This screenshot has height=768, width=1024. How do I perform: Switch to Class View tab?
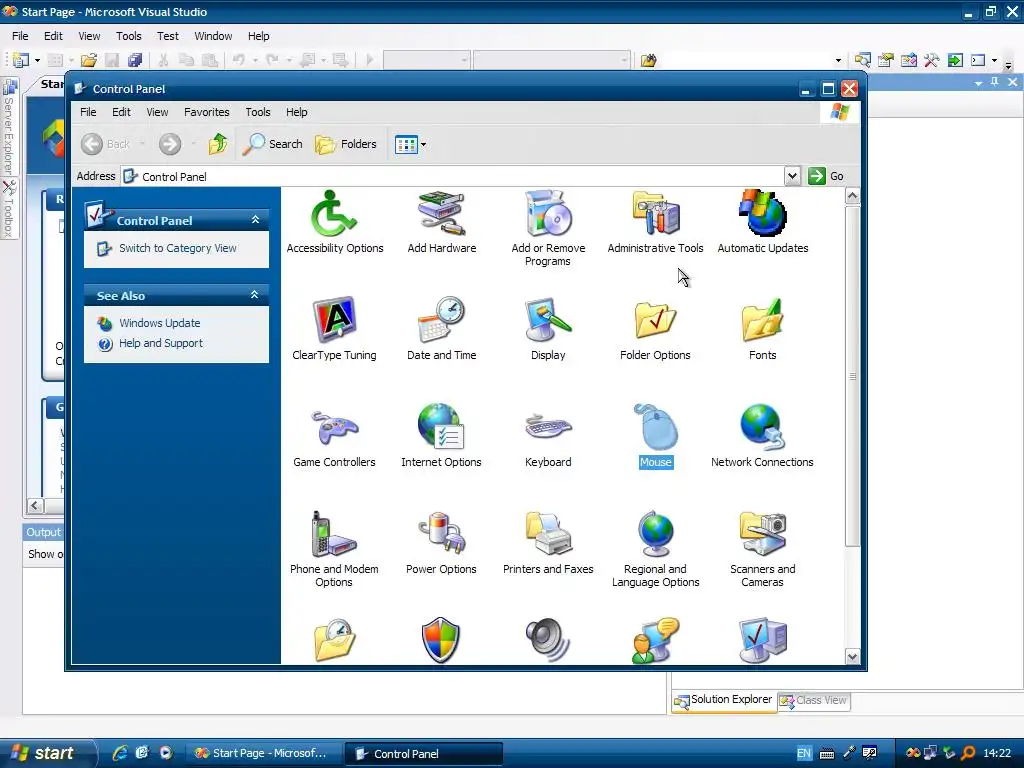814,701
